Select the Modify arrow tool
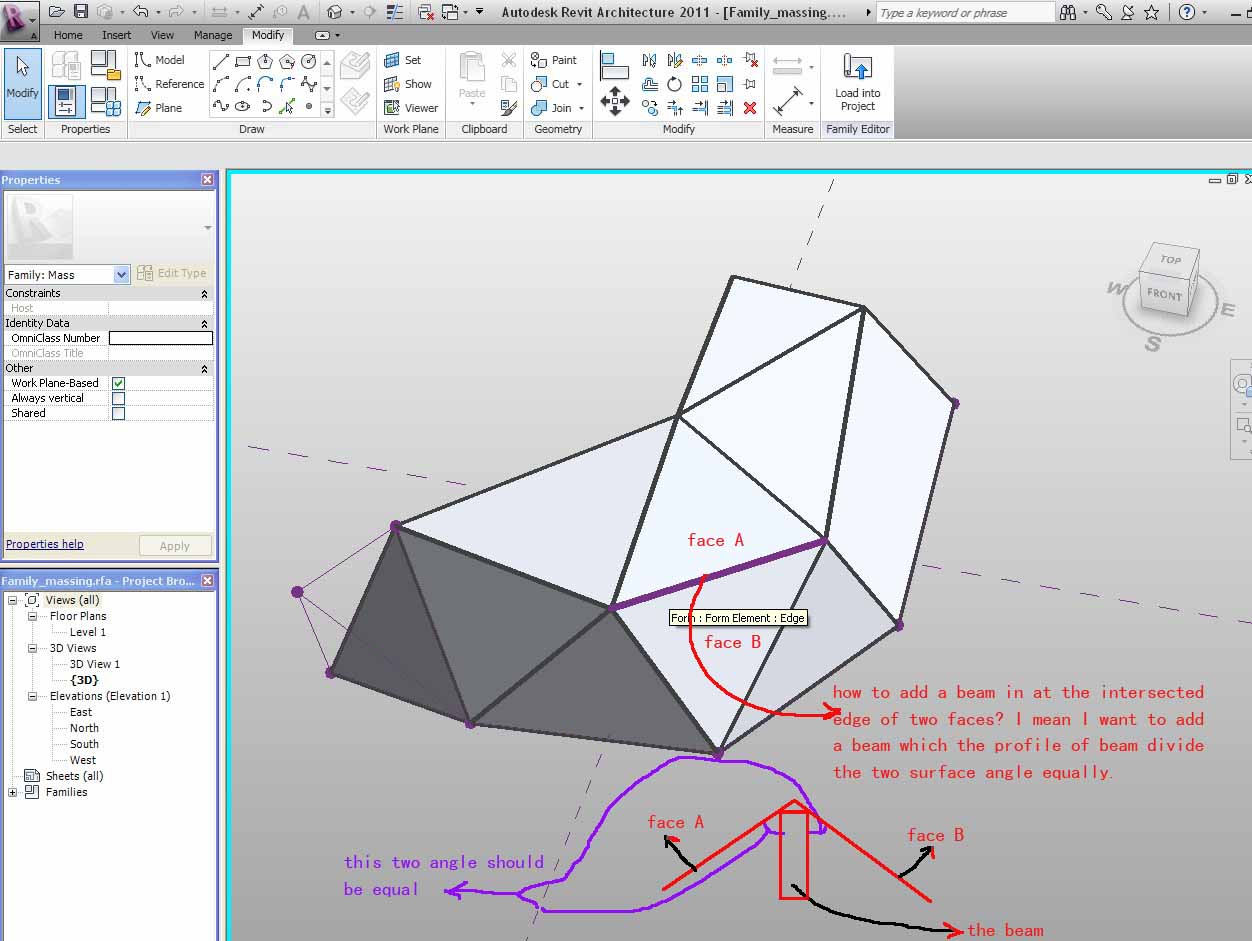The image size is (1252, 941). tap(22, 78)
